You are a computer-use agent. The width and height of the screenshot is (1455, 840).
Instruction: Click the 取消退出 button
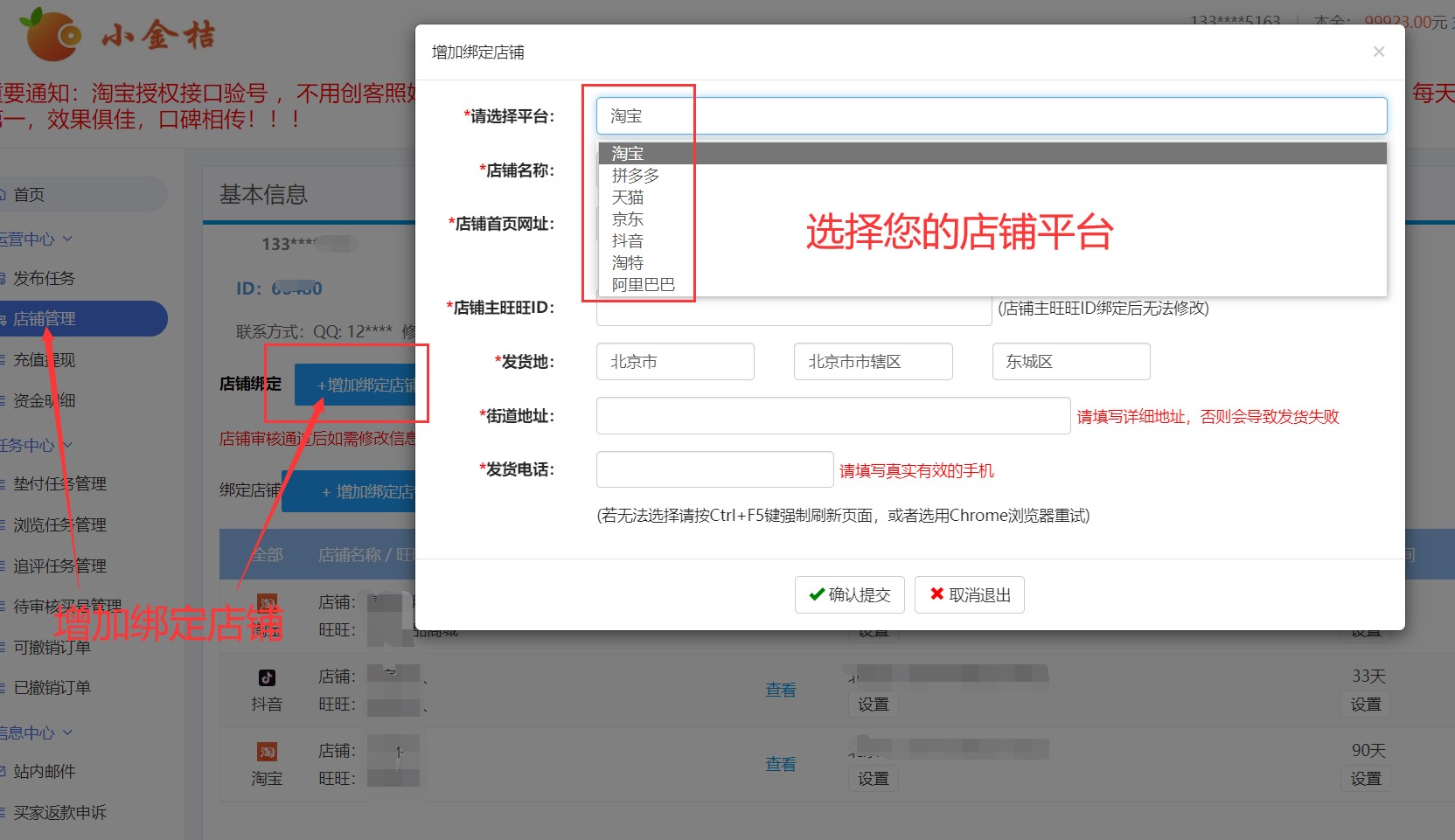(x=969, y=595)
